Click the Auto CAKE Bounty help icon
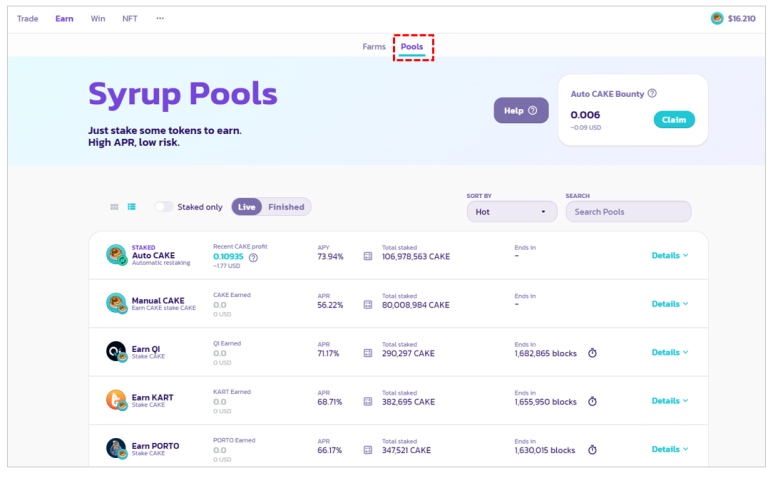 [652, 93]
